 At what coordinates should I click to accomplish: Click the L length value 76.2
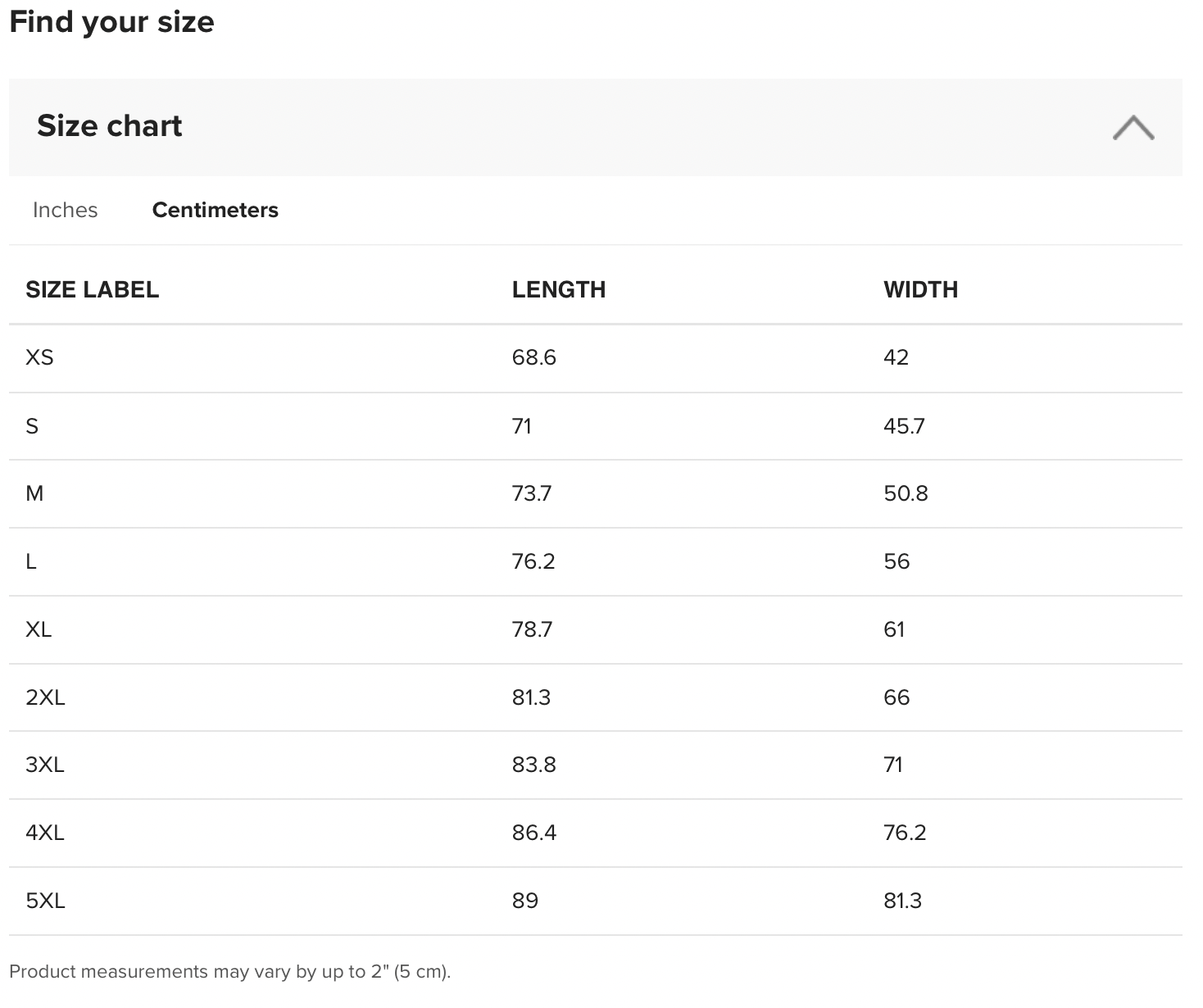click(533, 561)
